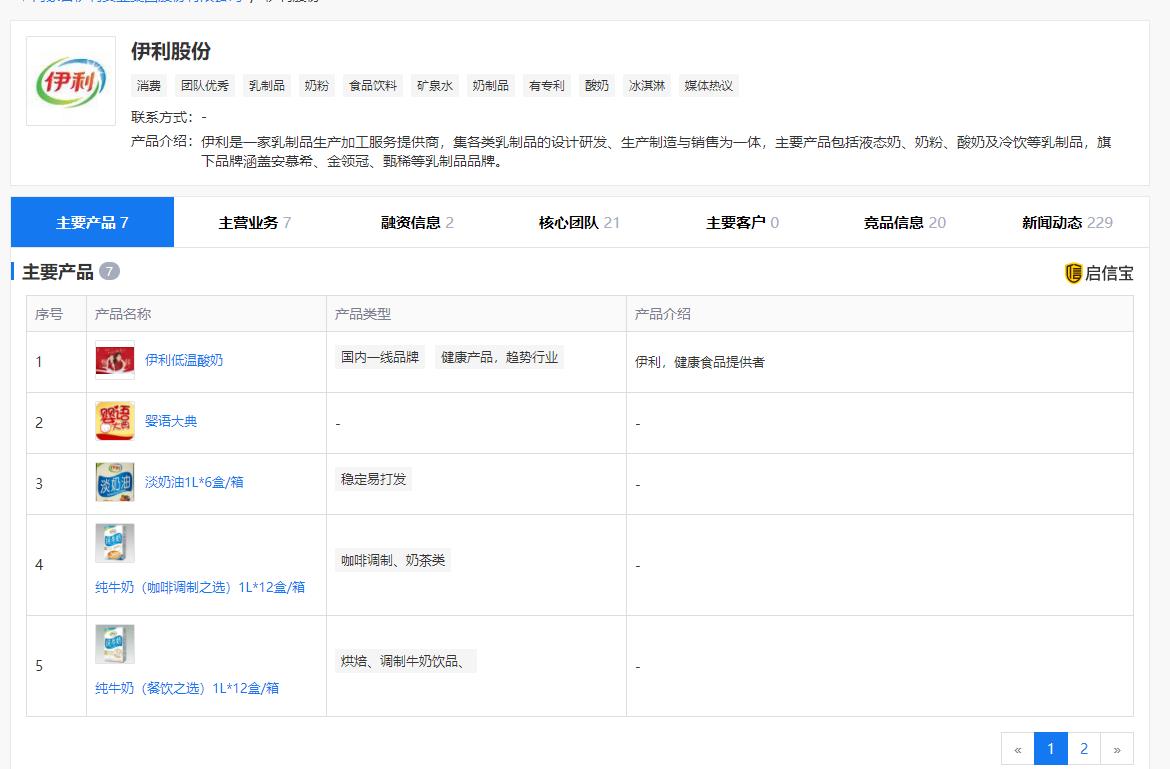Click the 乳制品 tag
Image resolution: width=1170 pixels, height=769 pixels.
(267, 86)
